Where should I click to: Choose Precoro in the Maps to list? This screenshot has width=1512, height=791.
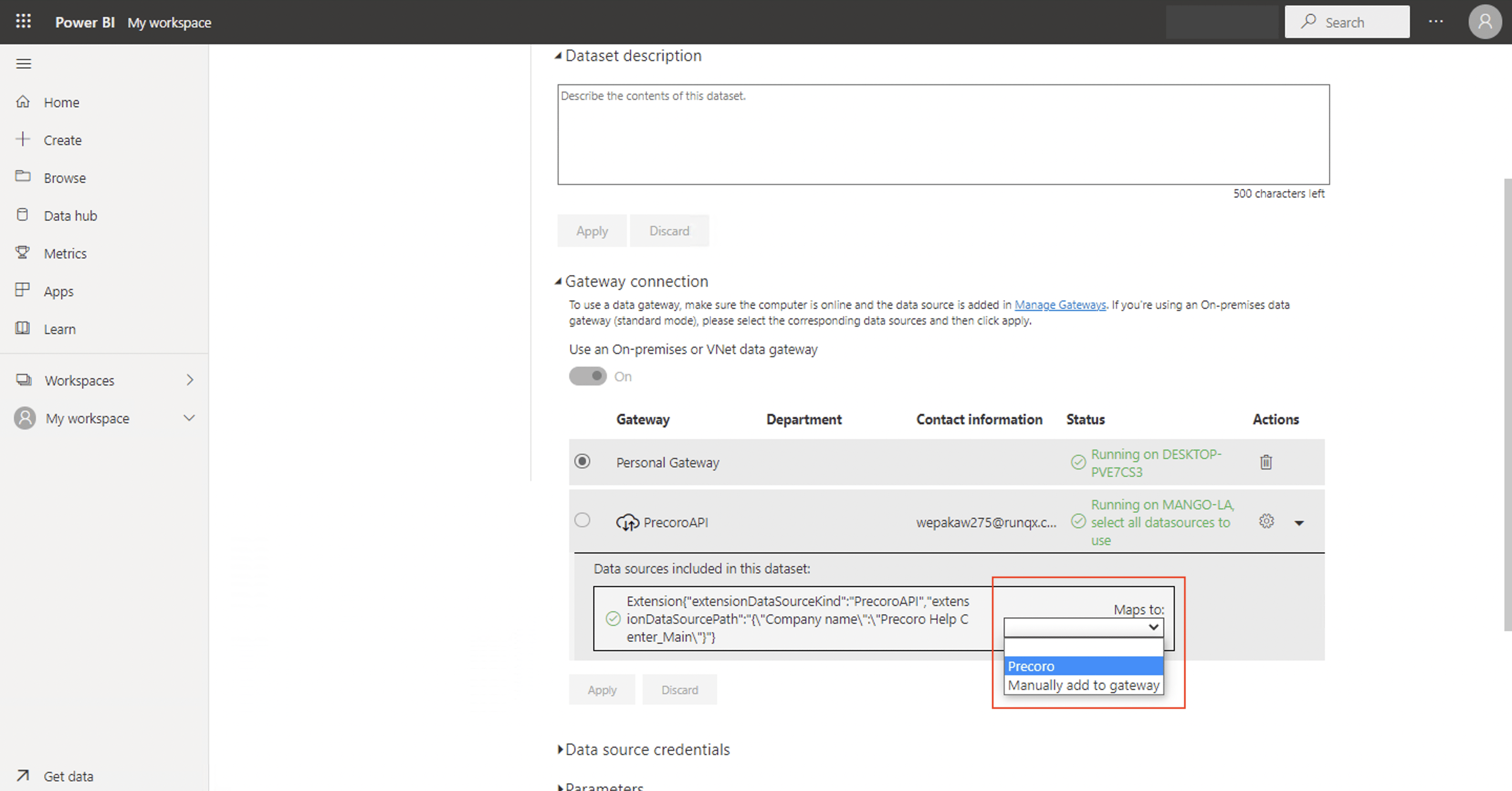(x=1084, y=666)
